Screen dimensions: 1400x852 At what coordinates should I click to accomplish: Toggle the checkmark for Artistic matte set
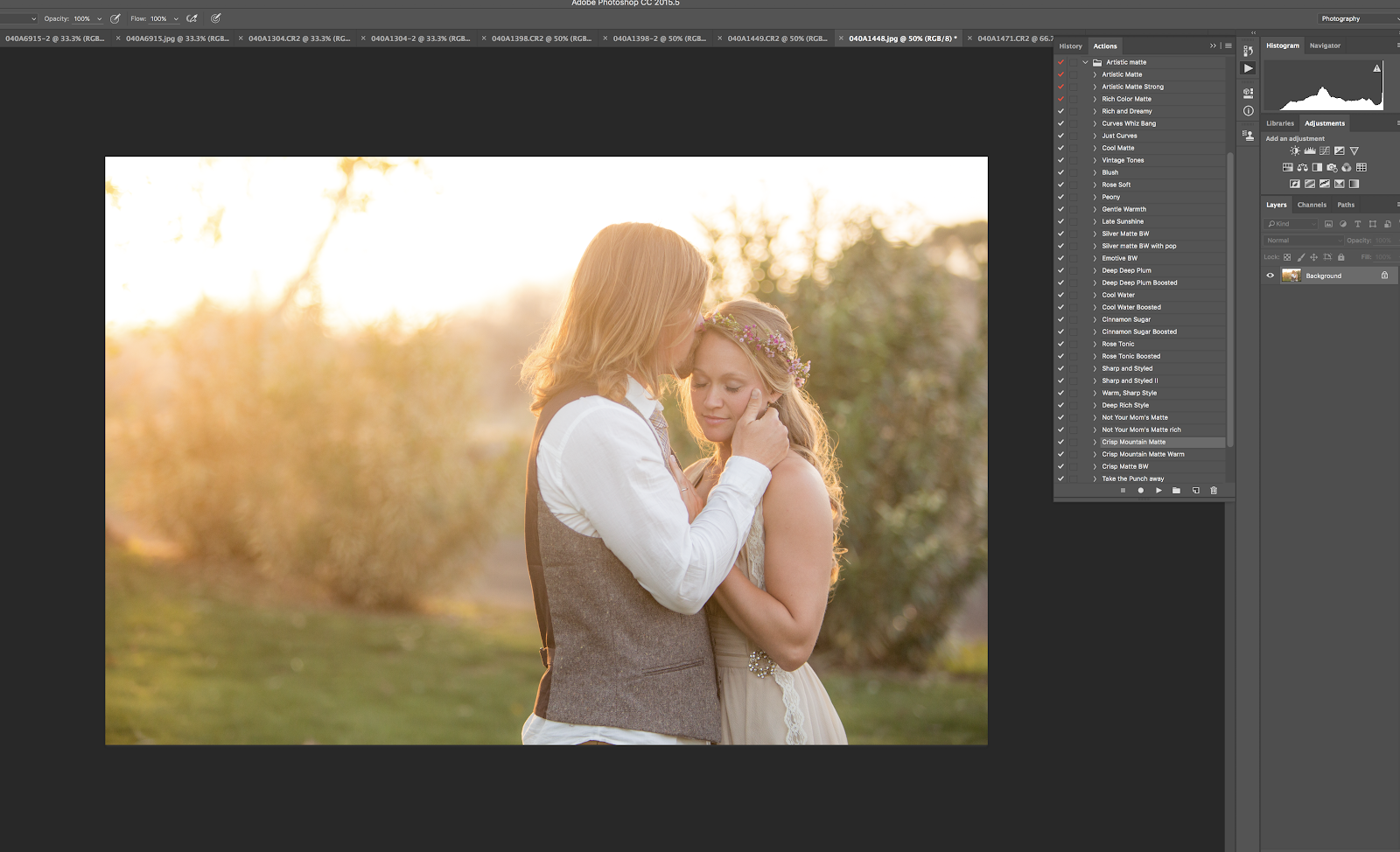tap(1060, 62)
